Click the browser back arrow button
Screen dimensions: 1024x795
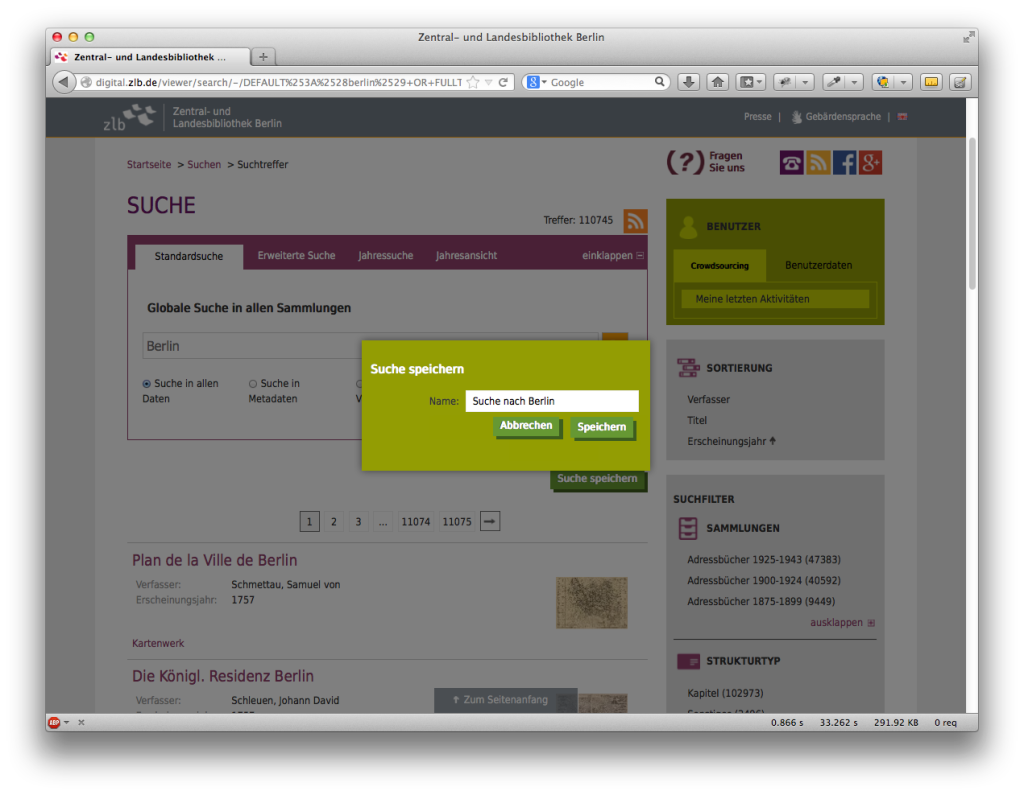[x=63, y=82]
